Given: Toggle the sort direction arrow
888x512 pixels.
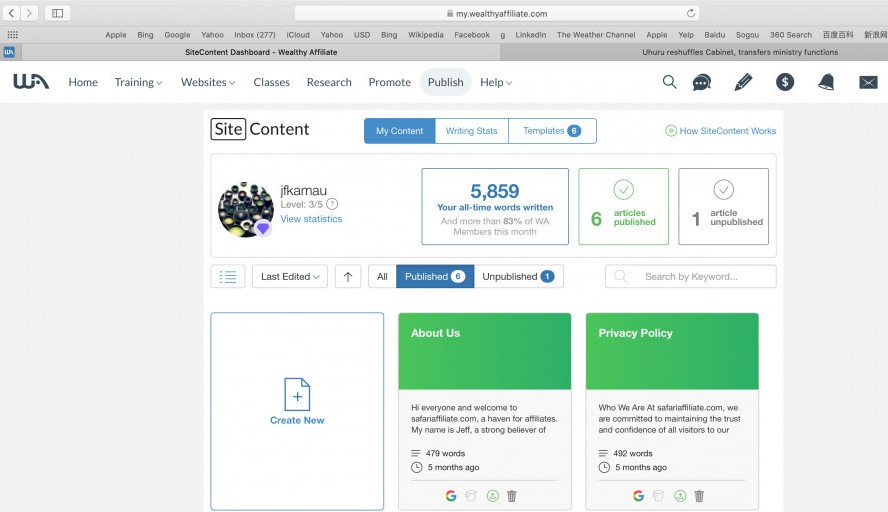Looking at the screenshot, I should (x=348, y=276).
